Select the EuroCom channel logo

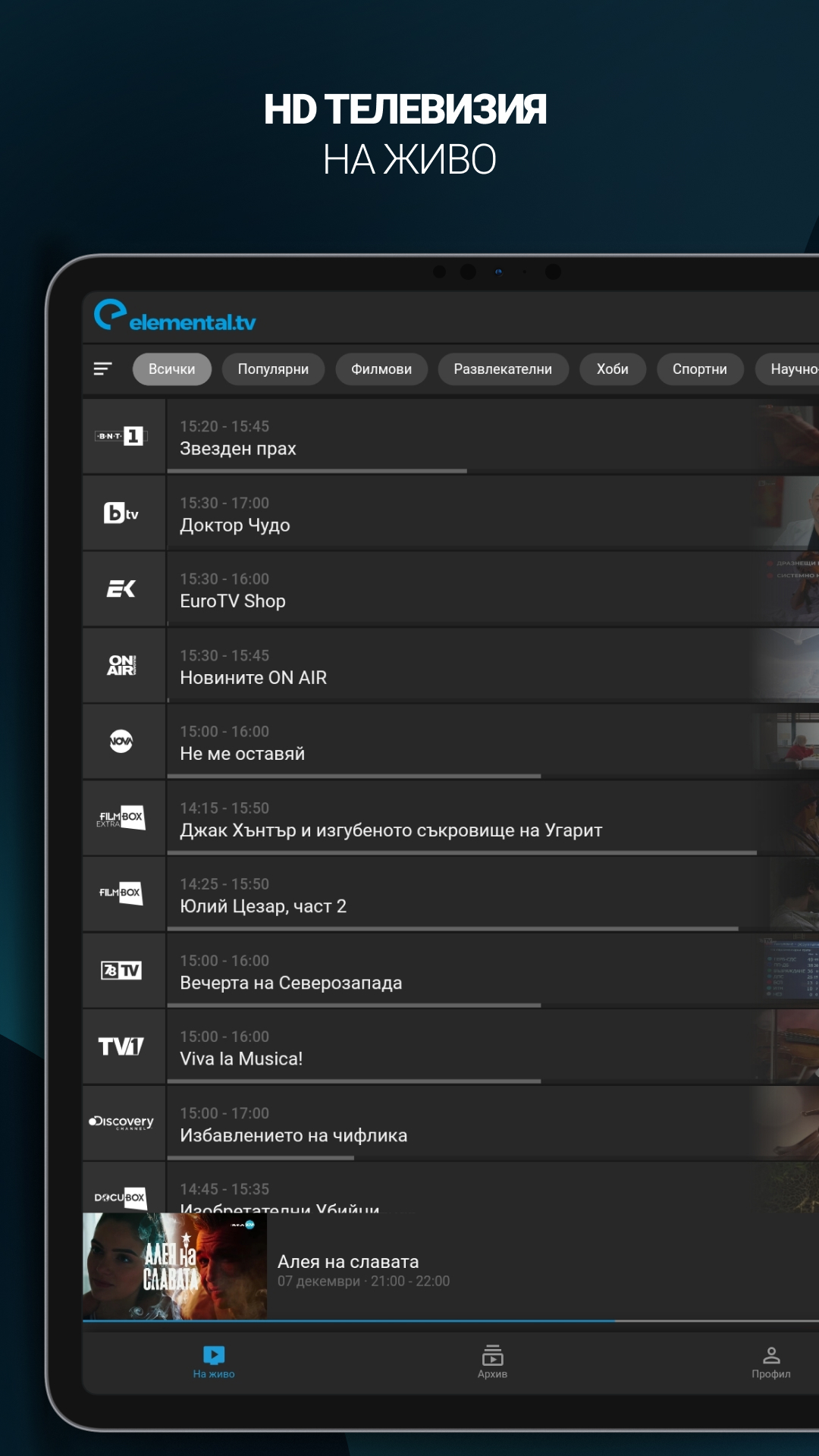click(x=121, y=589)
